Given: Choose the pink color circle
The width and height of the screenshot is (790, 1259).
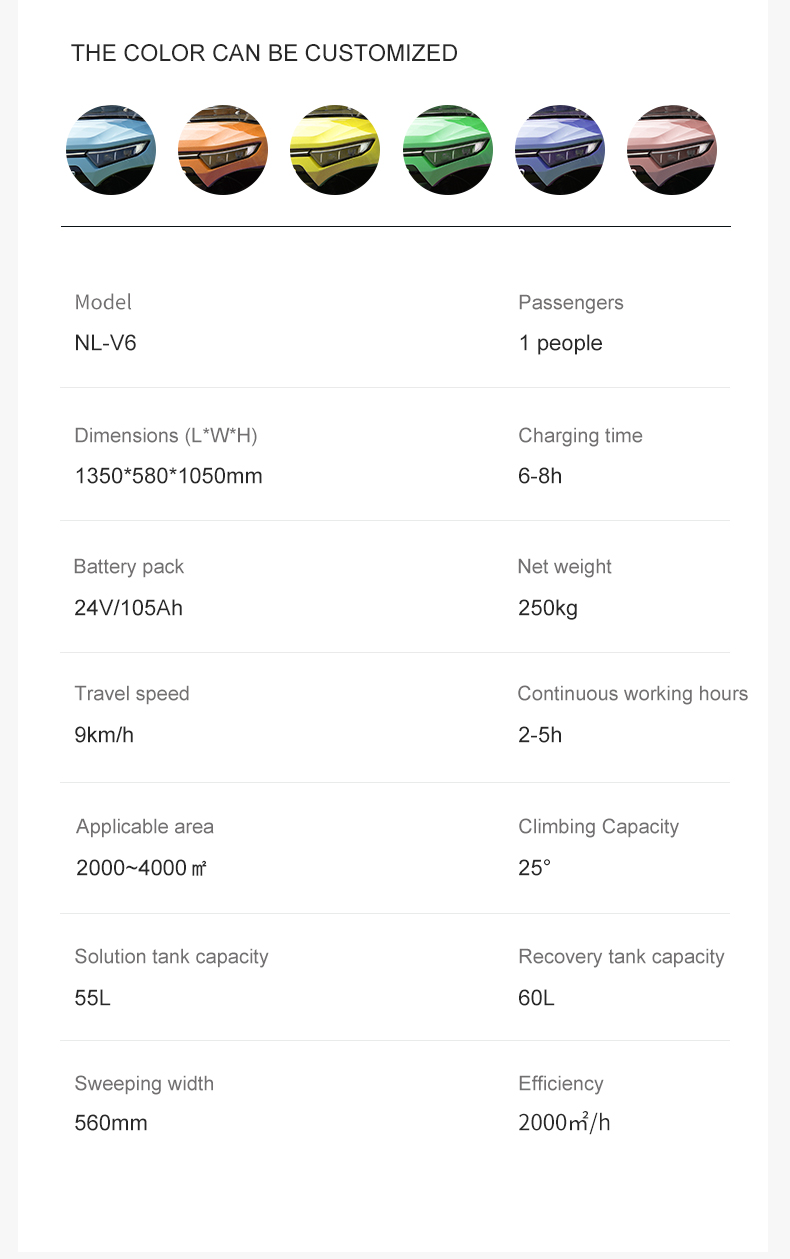Looking at the screenshot, I should coord(671,150).
